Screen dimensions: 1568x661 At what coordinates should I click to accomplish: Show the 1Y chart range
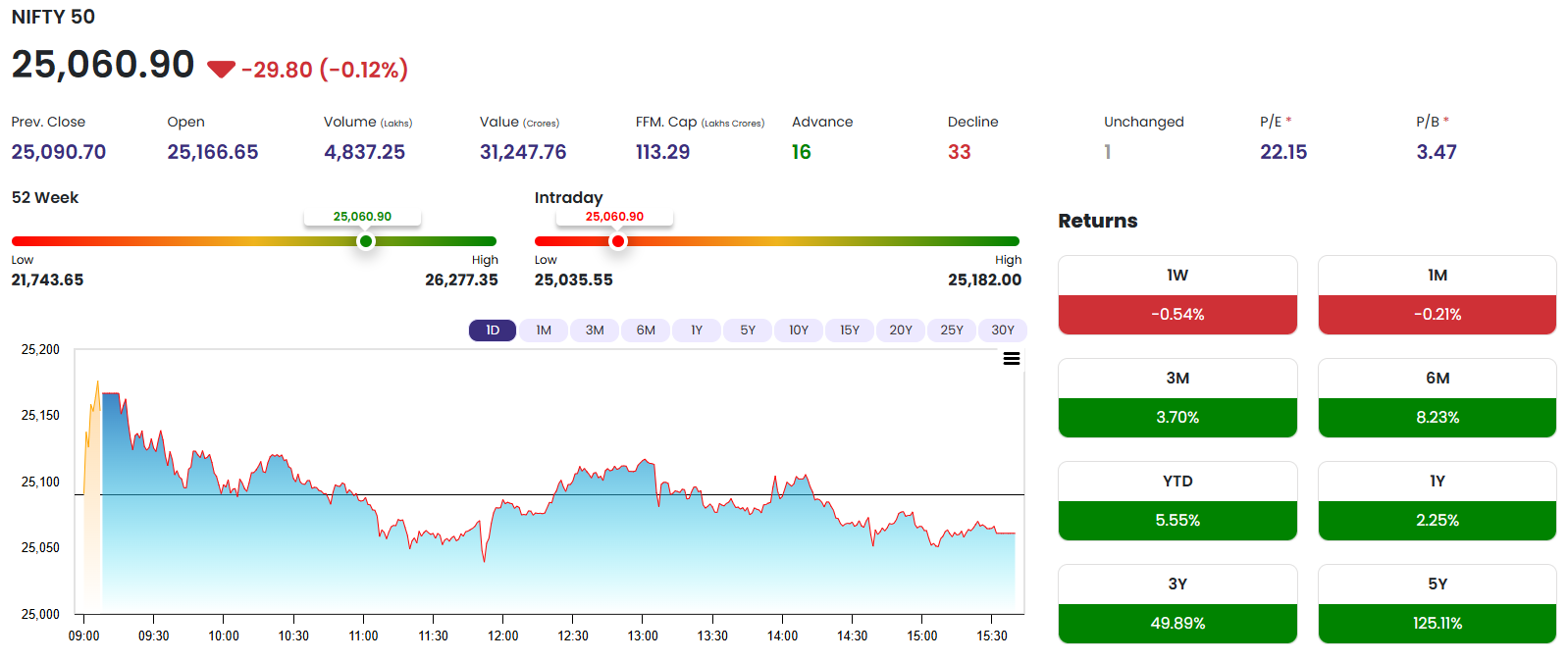pyautogui.click(x=697, y=330)
